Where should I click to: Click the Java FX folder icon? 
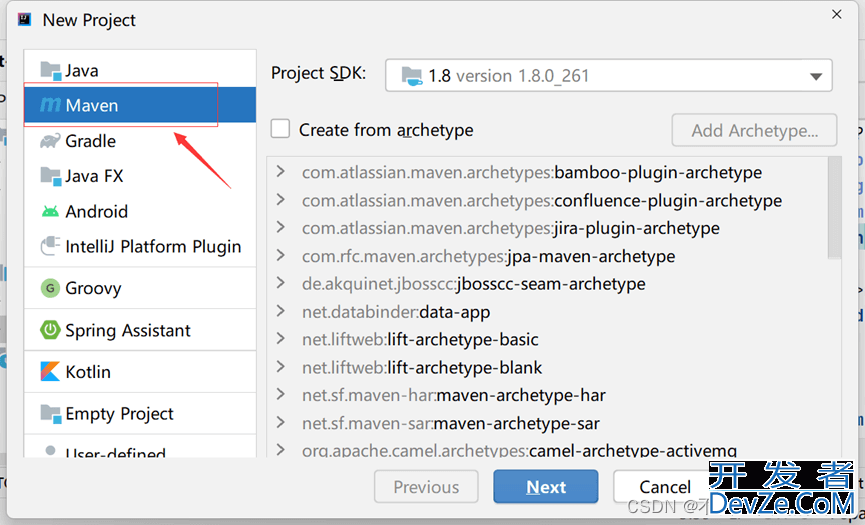pos(50,176)
